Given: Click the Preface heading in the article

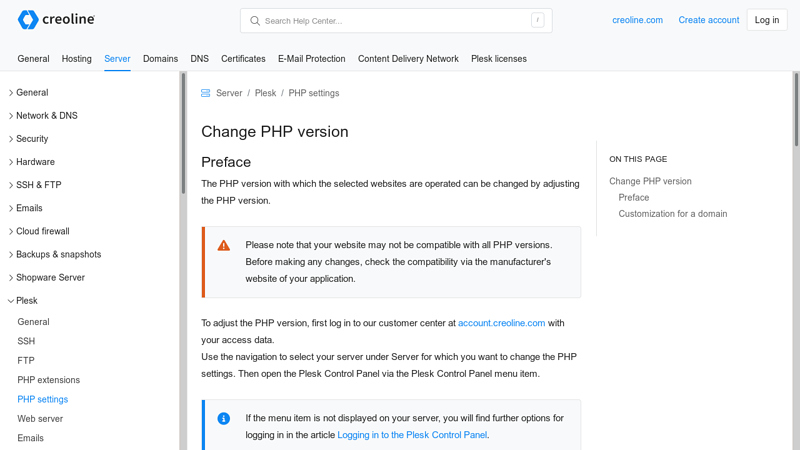Looking at the screenshot, I should click(x=226, y=162).
